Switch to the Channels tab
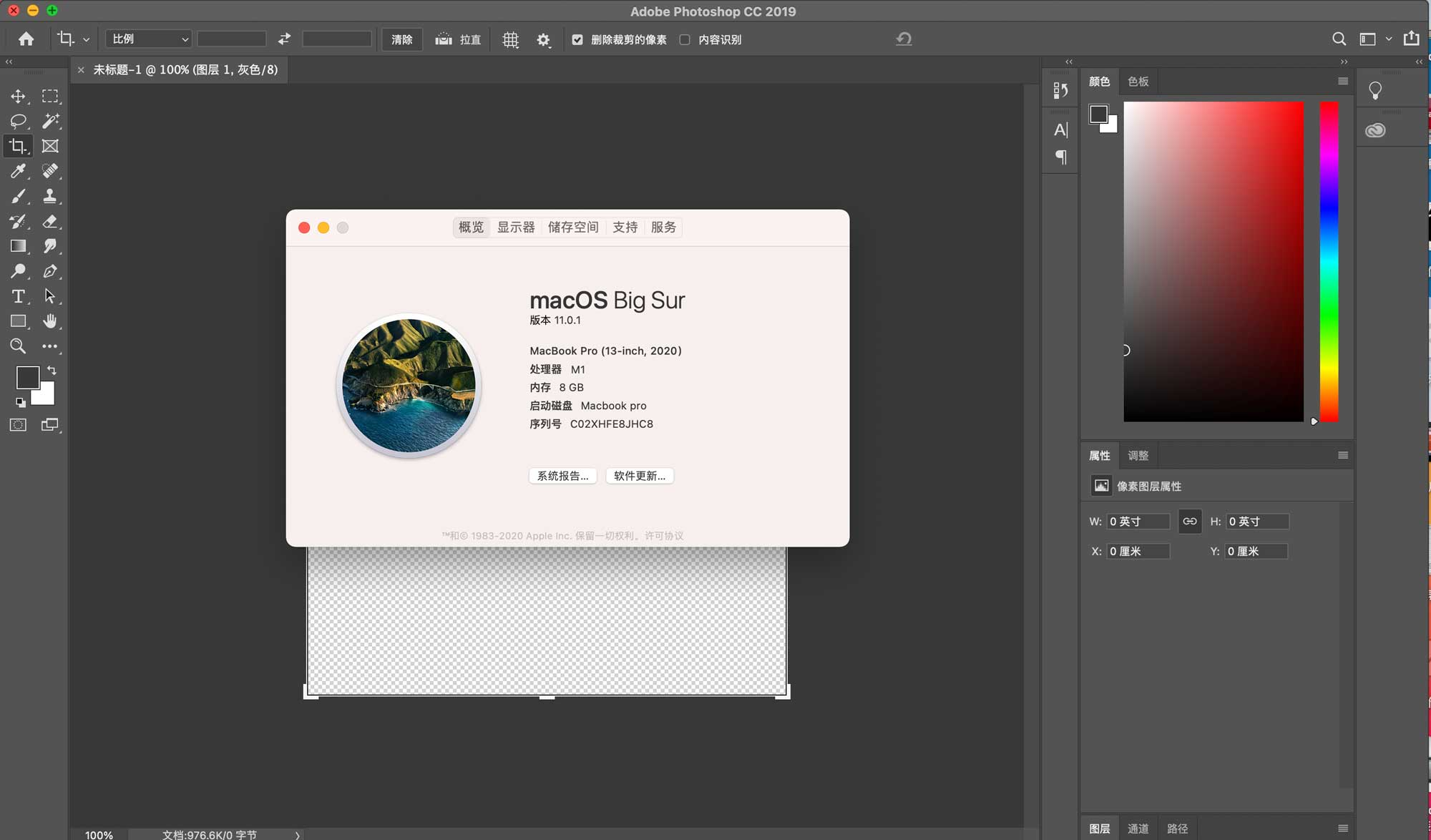Viewport: 1431px width, 840px height. (1138, 829)
